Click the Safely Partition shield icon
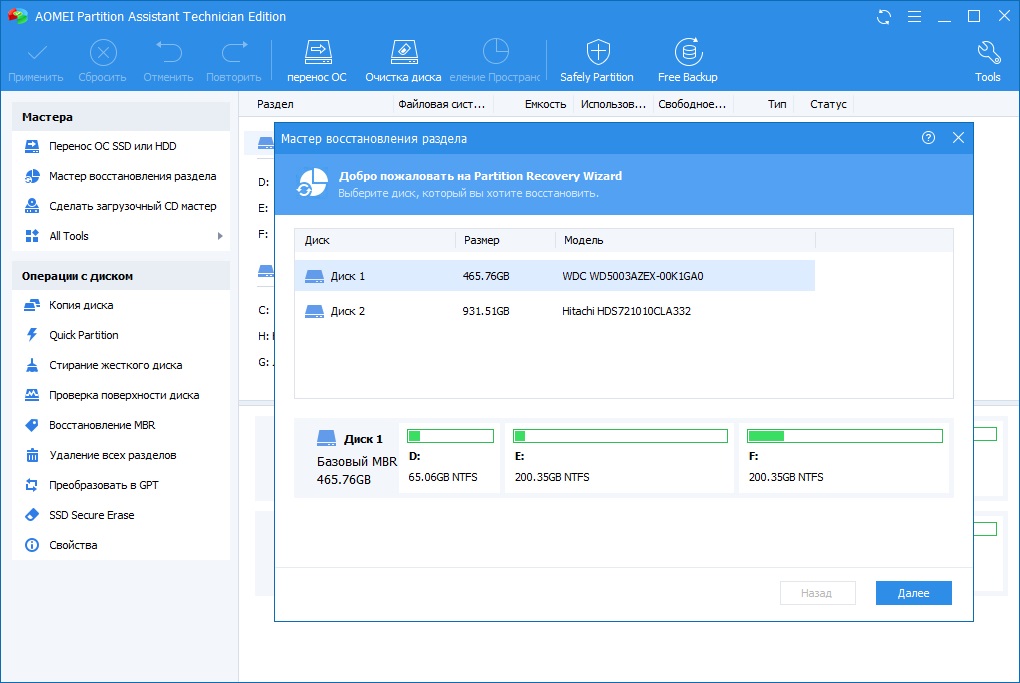Viewport: 1020px width, 683px height. [x=597, y=53]
